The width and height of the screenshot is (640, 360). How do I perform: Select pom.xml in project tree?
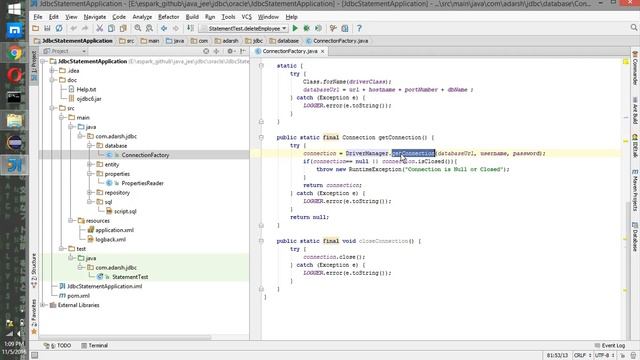[x=78, y=296]
